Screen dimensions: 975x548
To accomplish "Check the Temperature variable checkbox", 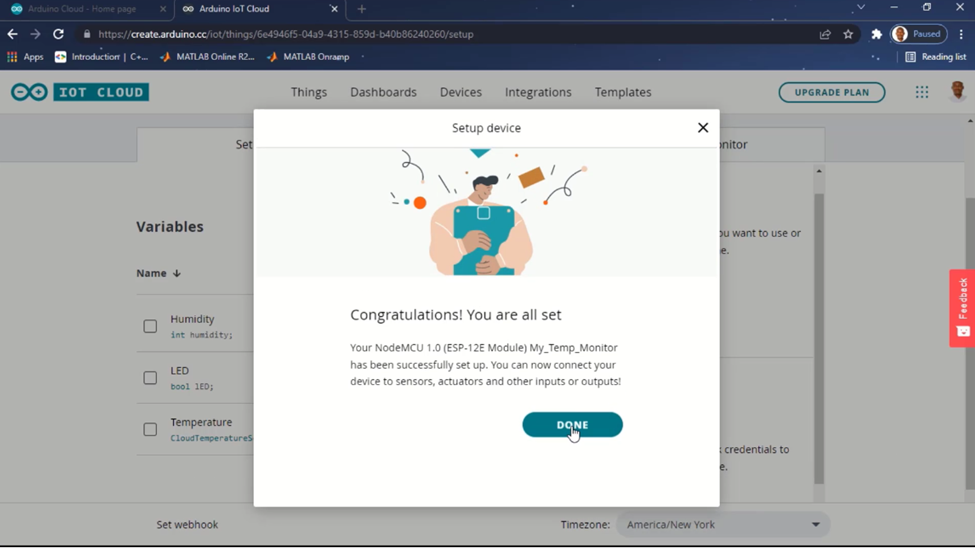I will [x=150, y=429].
